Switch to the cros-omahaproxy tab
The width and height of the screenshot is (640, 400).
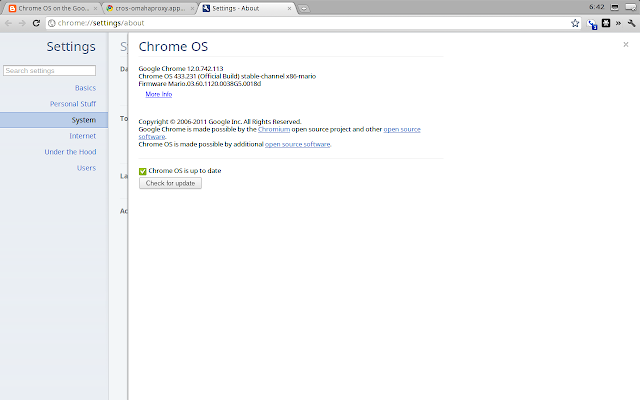[150, 8]
